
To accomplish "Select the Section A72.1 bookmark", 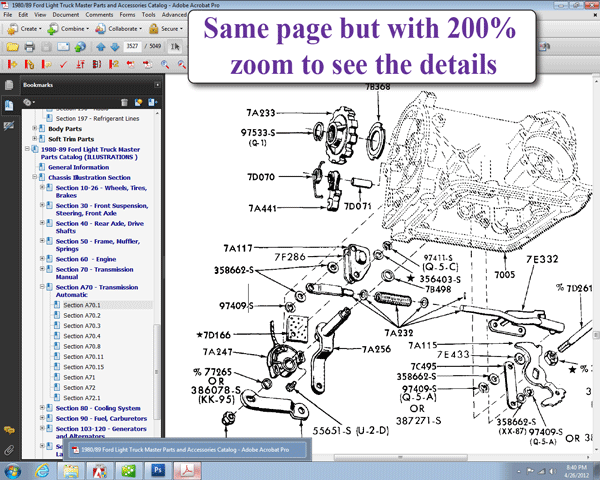I will [x=82, y=398].
